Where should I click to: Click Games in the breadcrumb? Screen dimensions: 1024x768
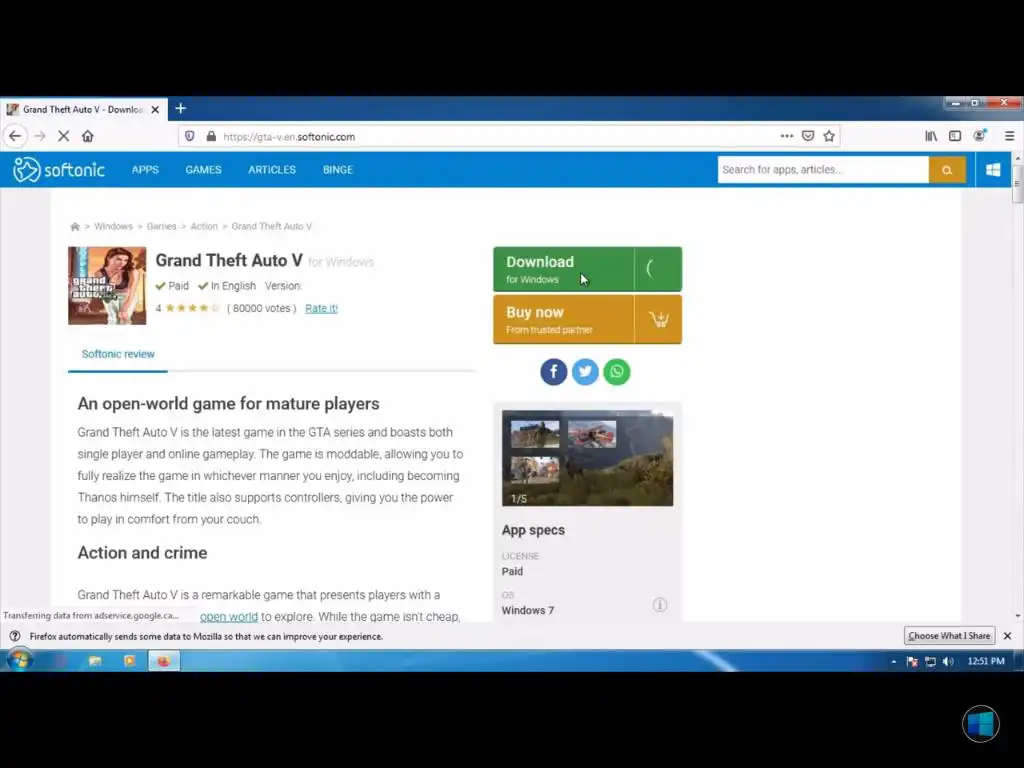pos(161,227)
